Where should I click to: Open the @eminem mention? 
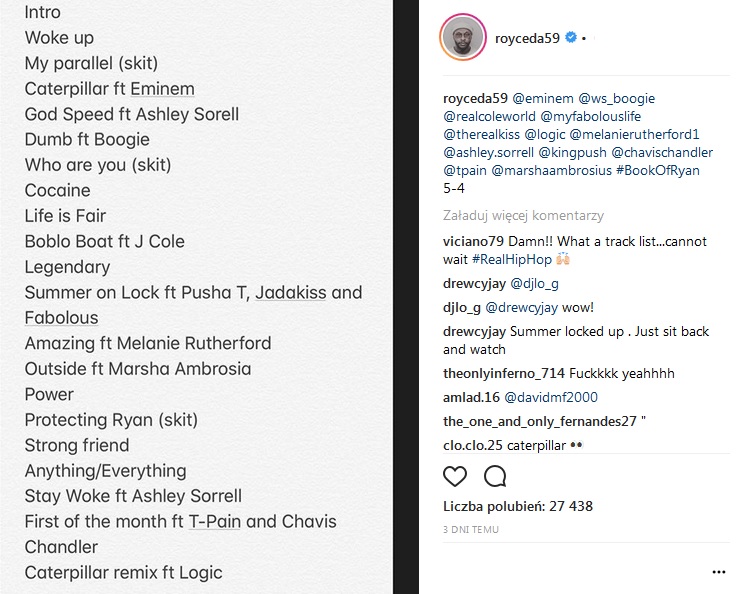pos(543,99)
